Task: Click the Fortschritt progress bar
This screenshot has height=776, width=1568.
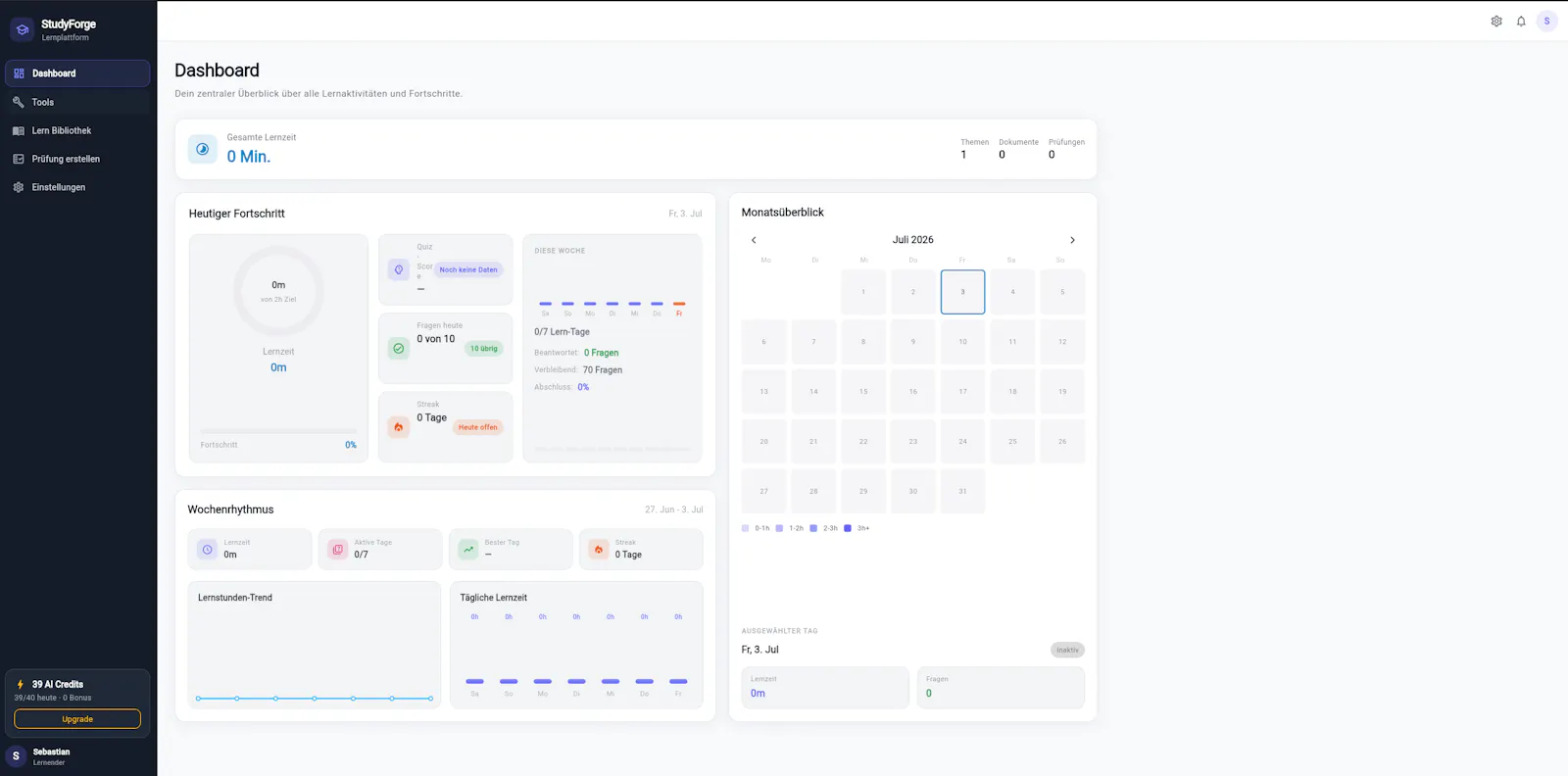Action: coord(278,431)
